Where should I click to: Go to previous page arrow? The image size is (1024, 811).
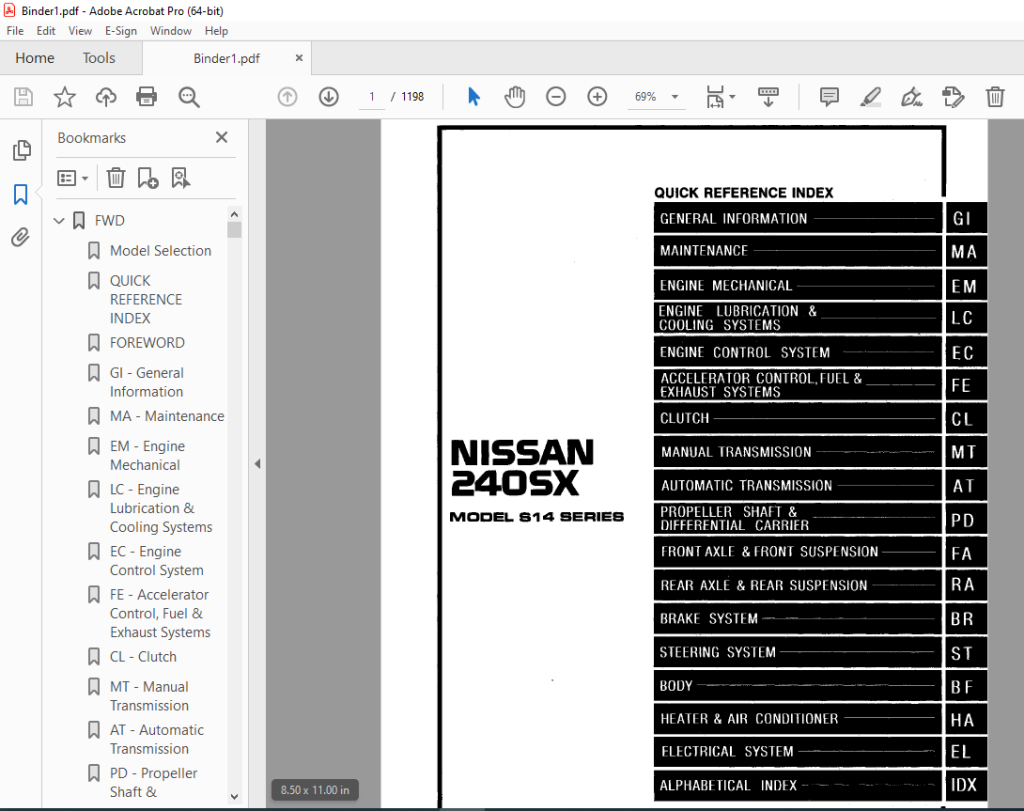287,97
